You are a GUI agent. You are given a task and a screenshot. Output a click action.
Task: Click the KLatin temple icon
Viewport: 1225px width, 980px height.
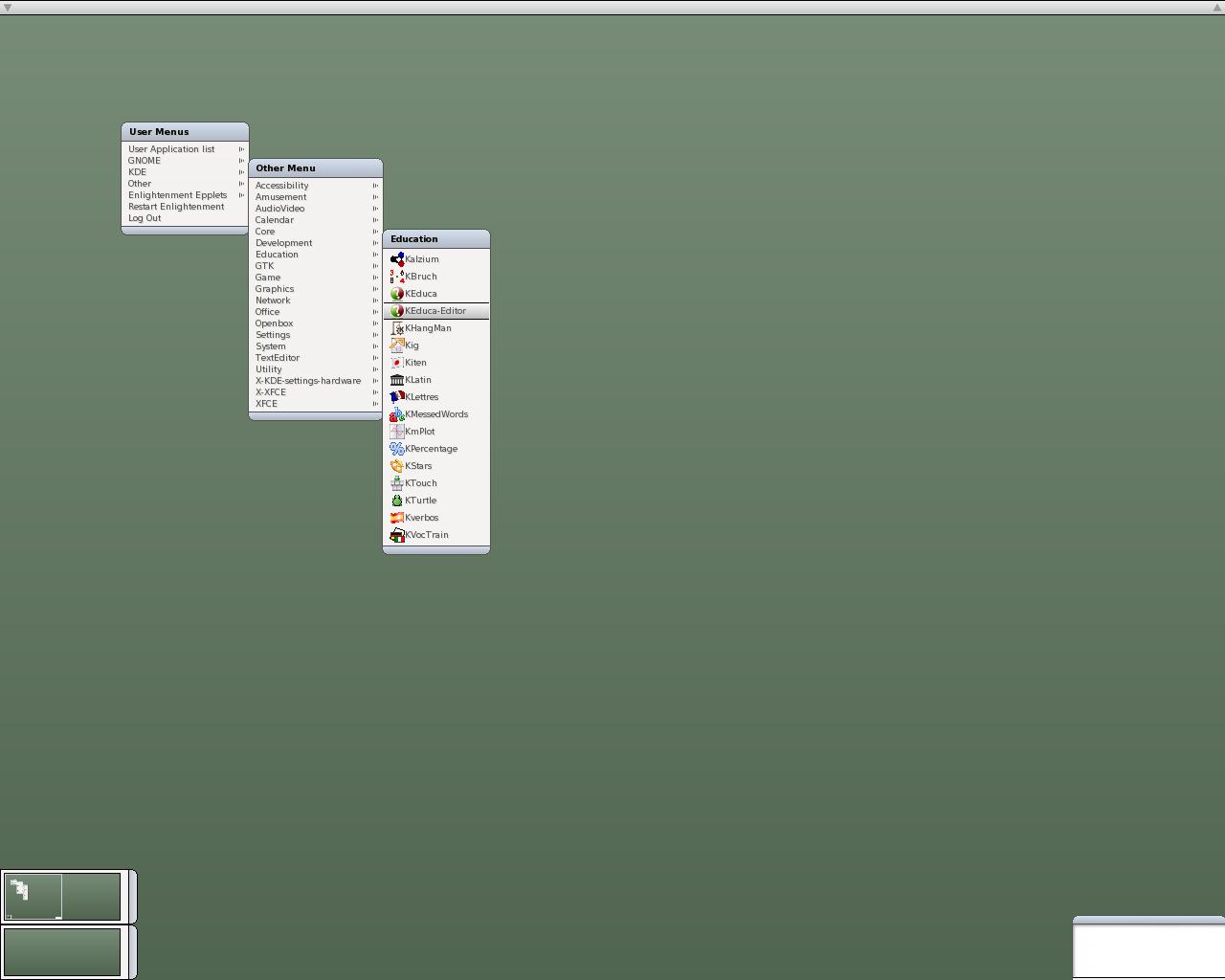(397, 380)
